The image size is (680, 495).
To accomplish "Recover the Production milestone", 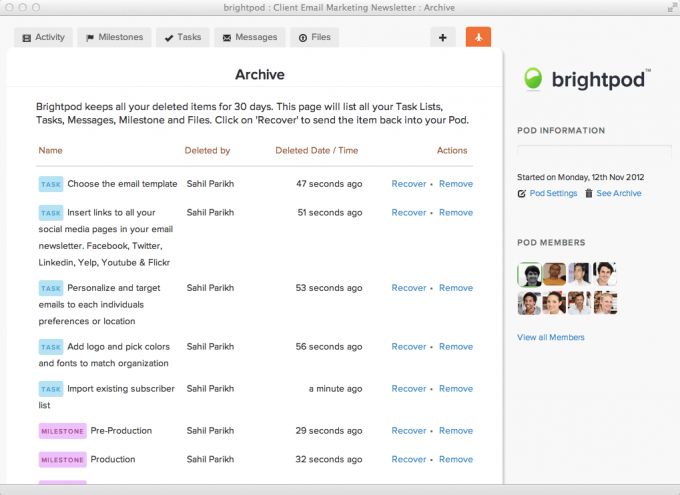I will tap(409, 459).
